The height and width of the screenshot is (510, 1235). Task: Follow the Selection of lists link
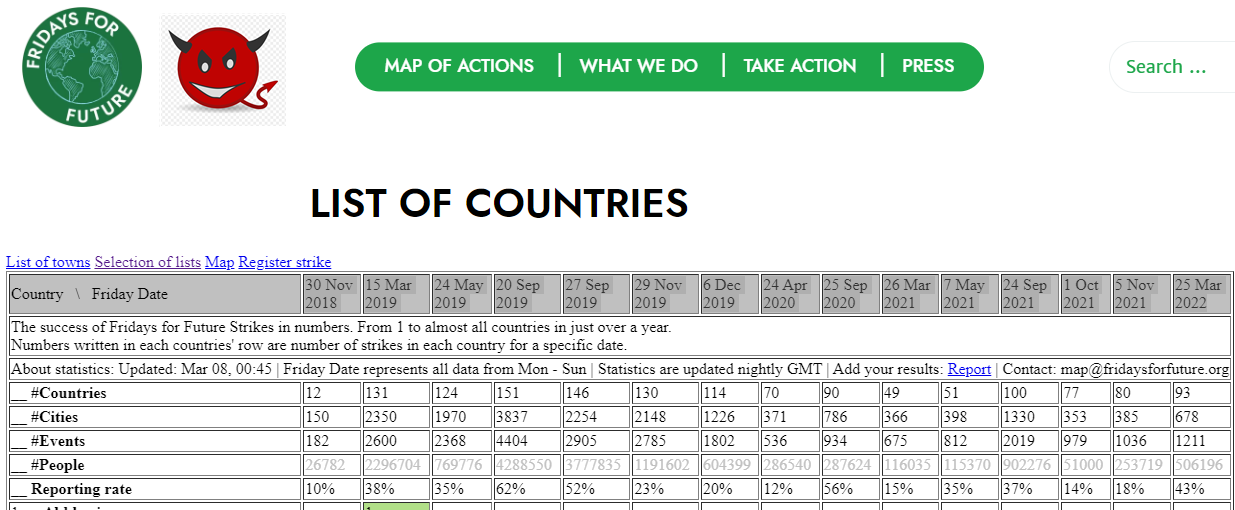(147, 262)
